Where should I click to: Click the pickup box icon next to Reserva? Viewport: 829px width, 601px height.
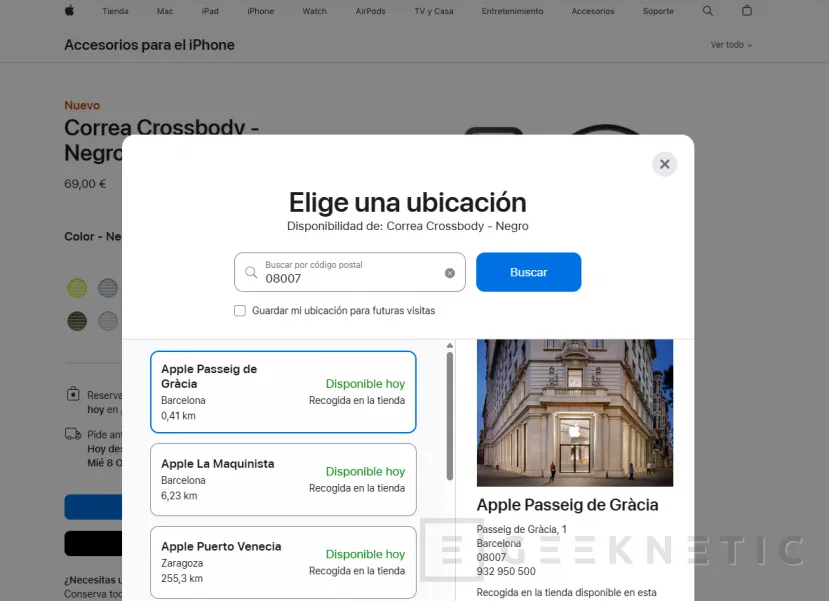71,394
